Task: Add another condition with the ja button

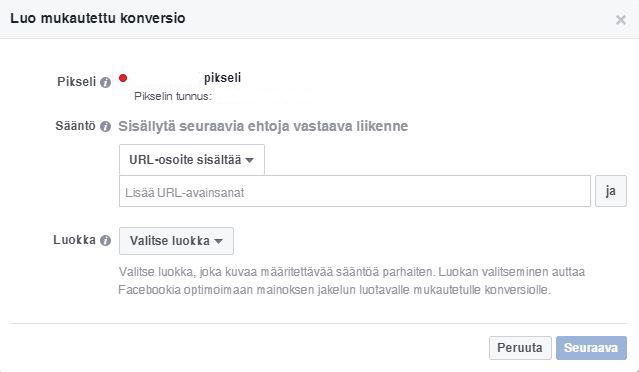Action: 610,191
